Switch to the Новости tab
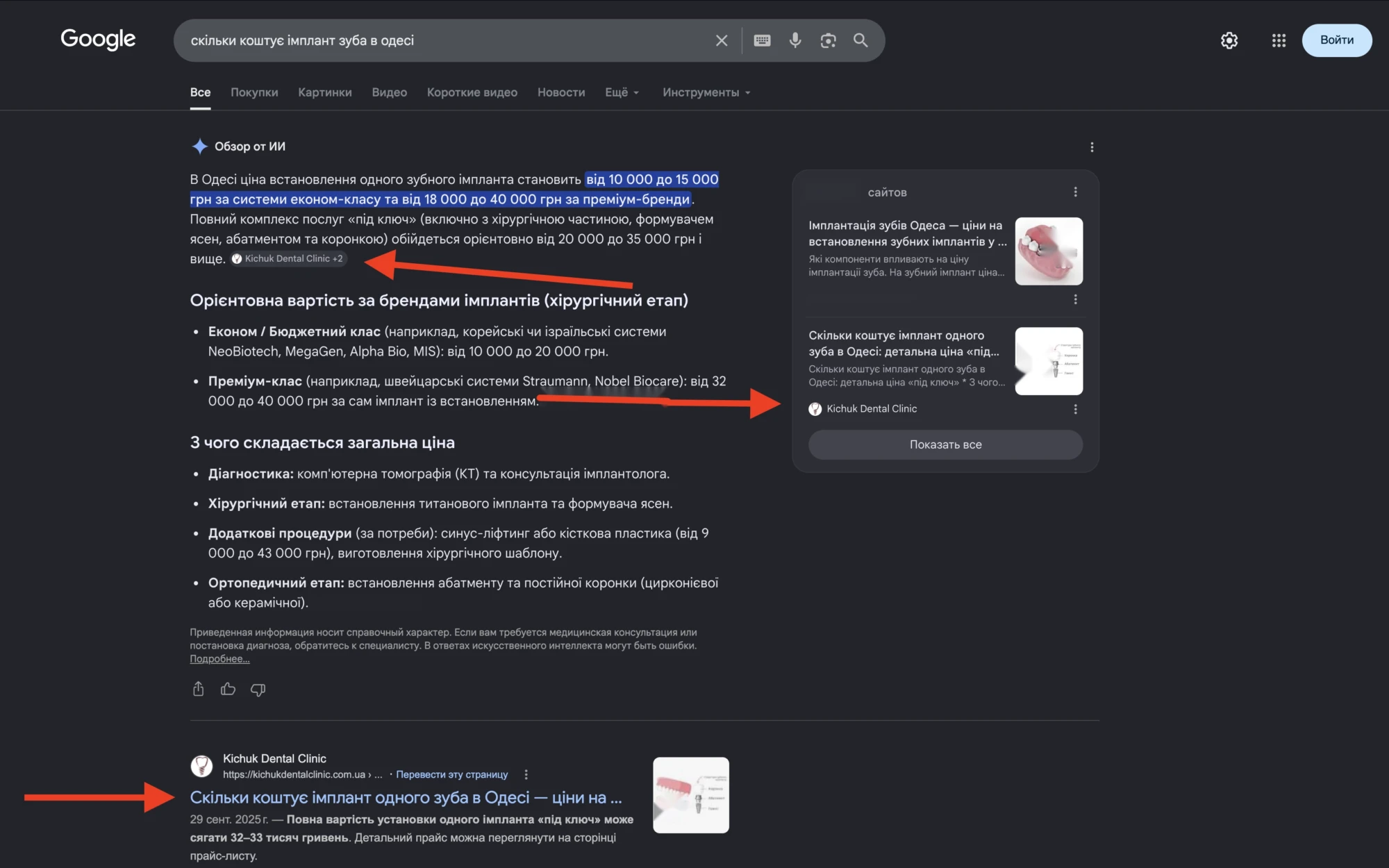The image size is (1389, 868). [561, 92]
